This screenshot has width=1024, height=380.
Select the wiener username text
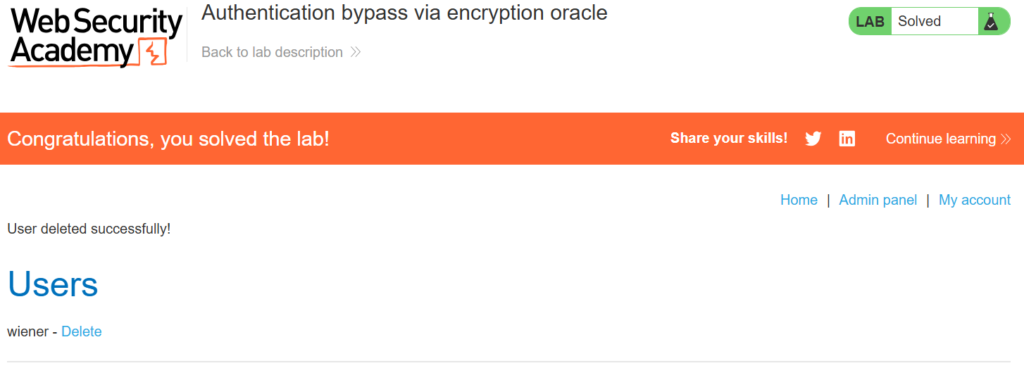point(27,332)
